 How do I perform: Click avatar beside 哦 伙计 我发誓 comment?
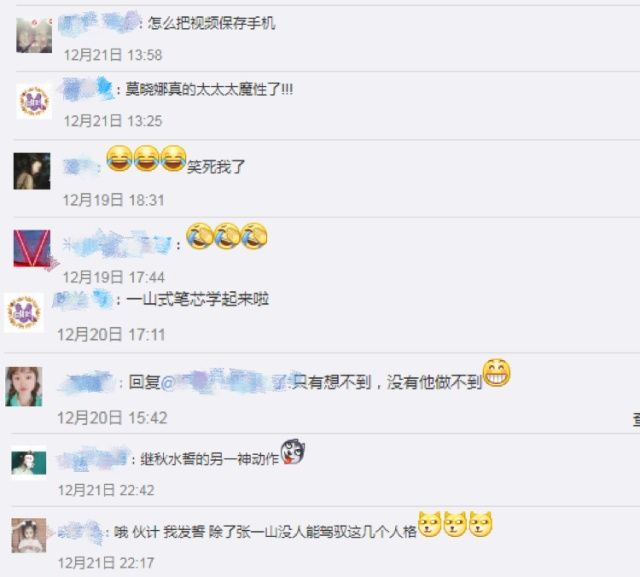pos(29,535)
